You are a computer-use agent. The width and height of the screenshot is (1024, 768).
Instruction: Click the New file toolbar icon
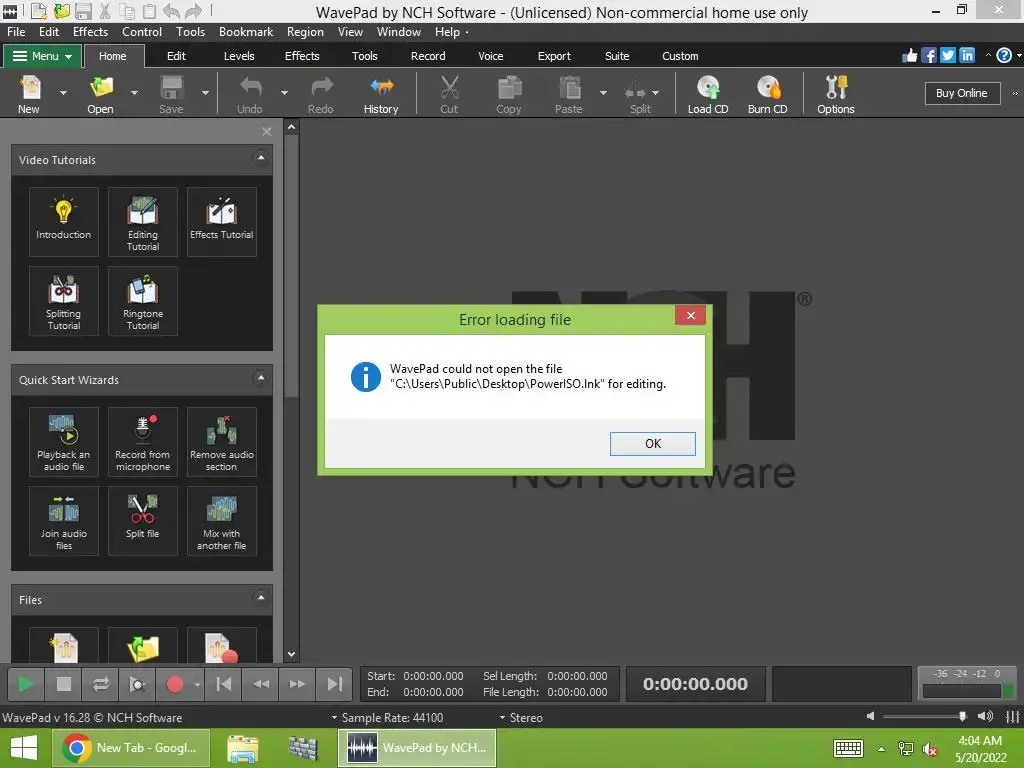point(29,94)
